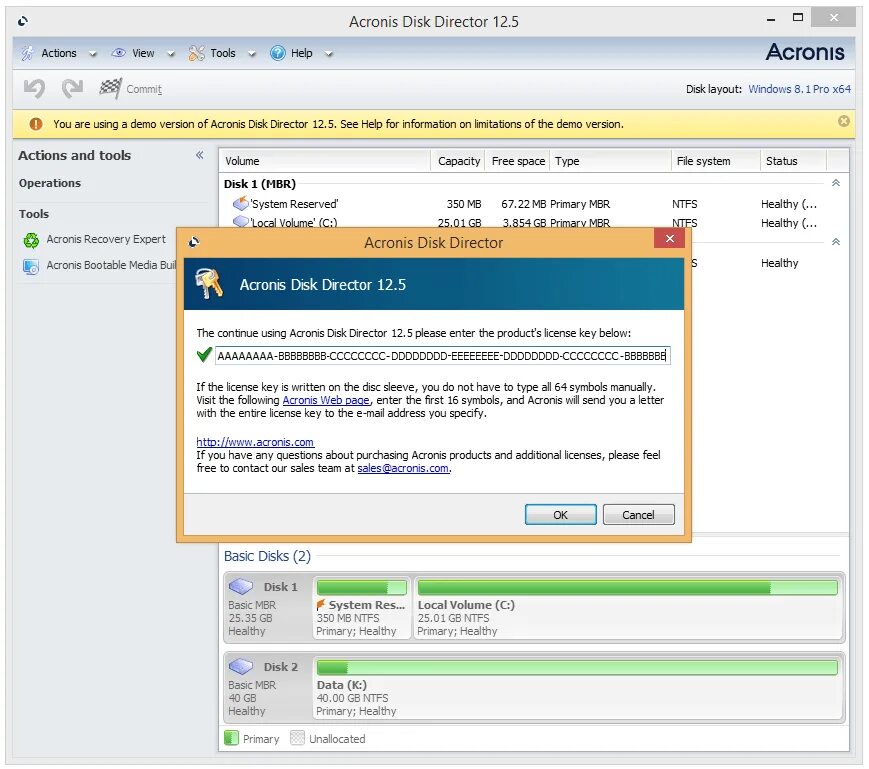869x769 pixels.
Task: Collapse the Actions and tools panel
Action: coord(200,155)
